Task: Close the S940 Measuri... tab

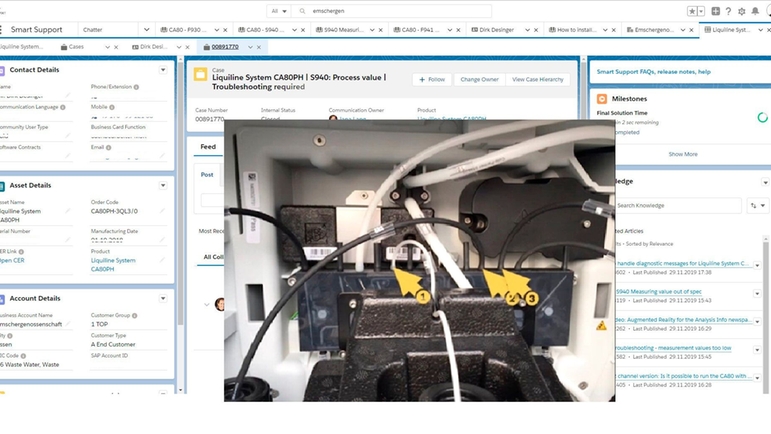Action: 381,30
